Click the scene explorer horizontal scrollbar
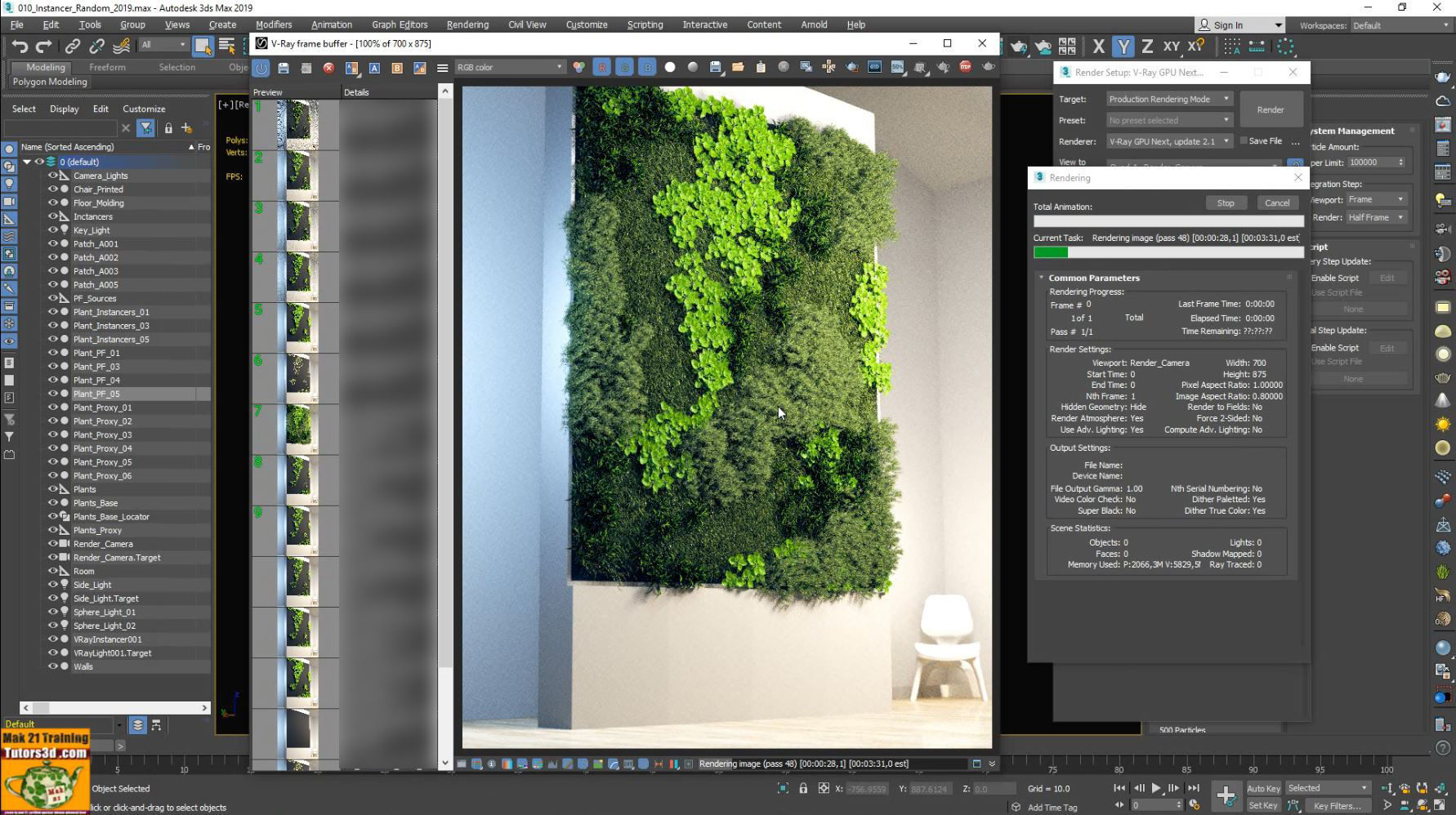Screen dimensions: 1456x815 point(114,708)
